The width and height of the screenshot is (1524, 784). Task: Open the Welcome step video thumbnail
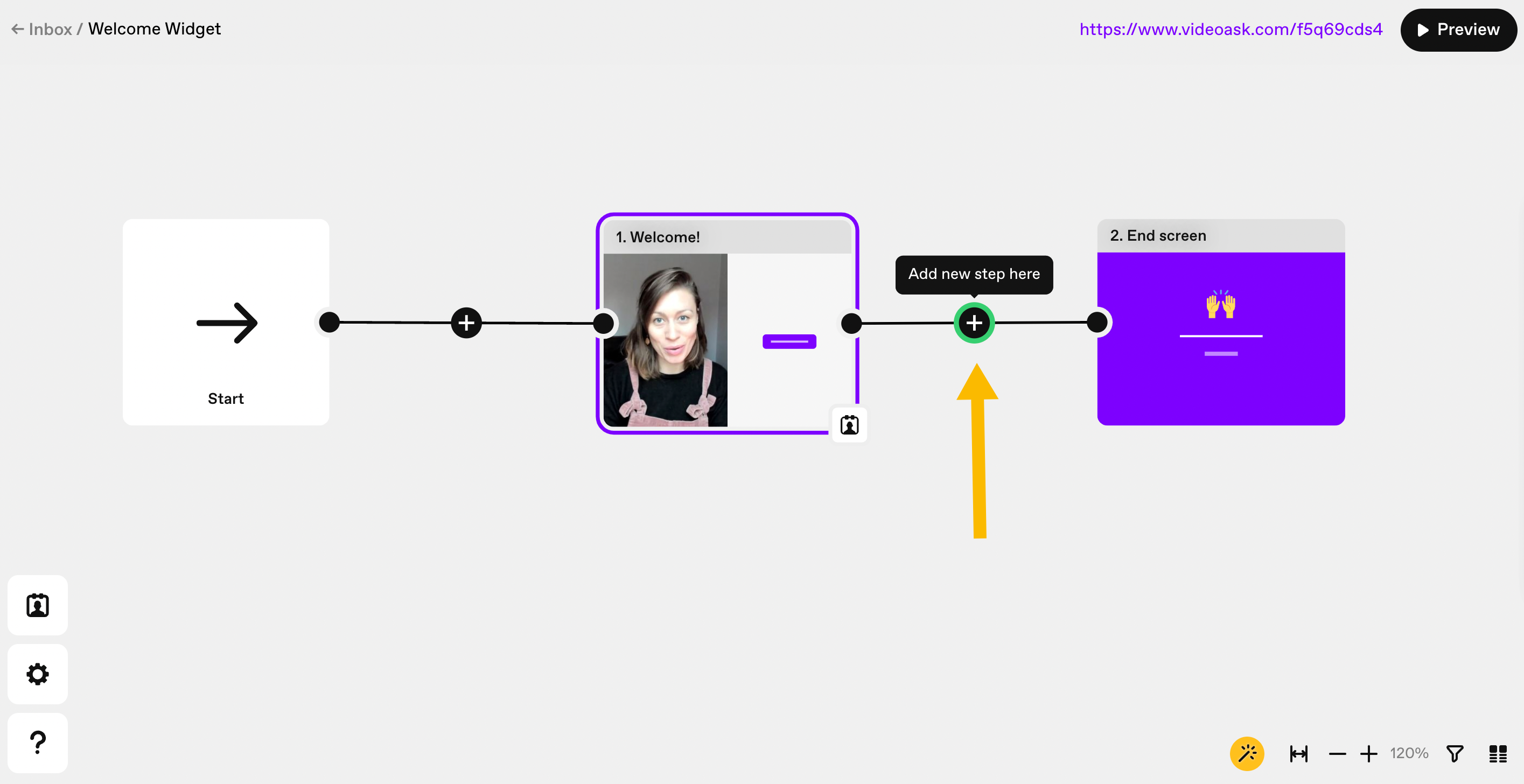[665, 340]
